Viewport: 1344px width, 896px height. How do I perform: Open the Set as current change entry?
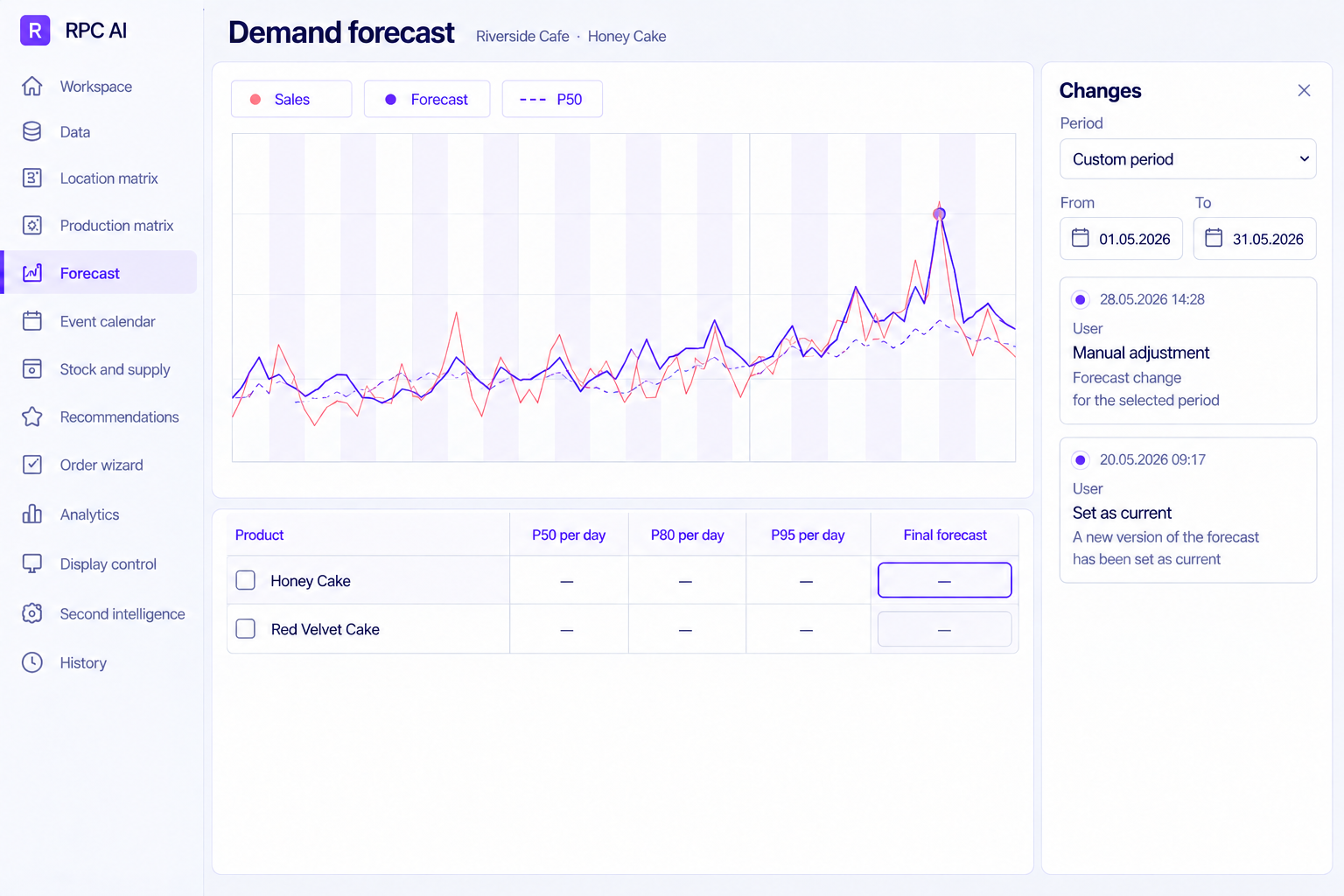coord(1188,510)
